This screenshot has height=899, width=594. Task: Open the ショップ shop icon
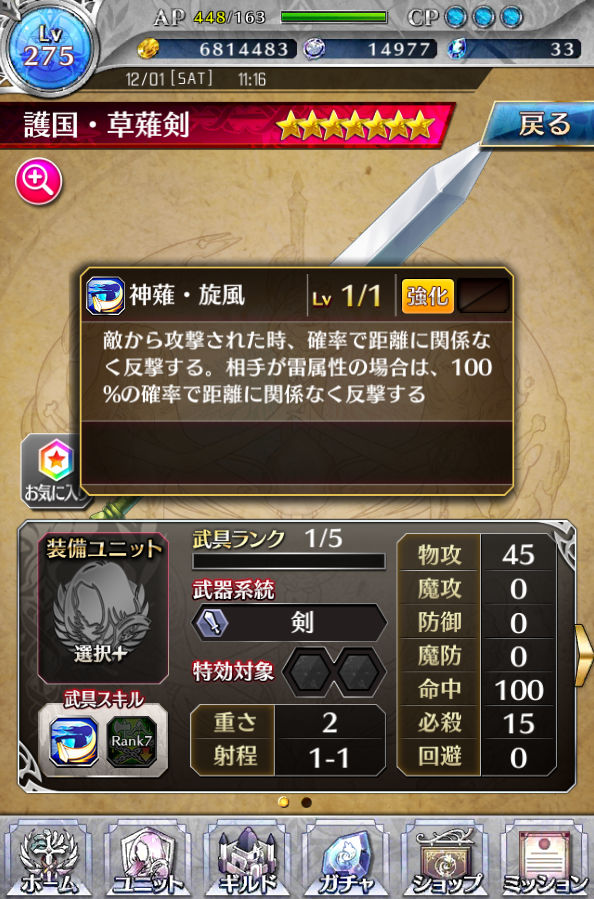click(x=446, y=858)
